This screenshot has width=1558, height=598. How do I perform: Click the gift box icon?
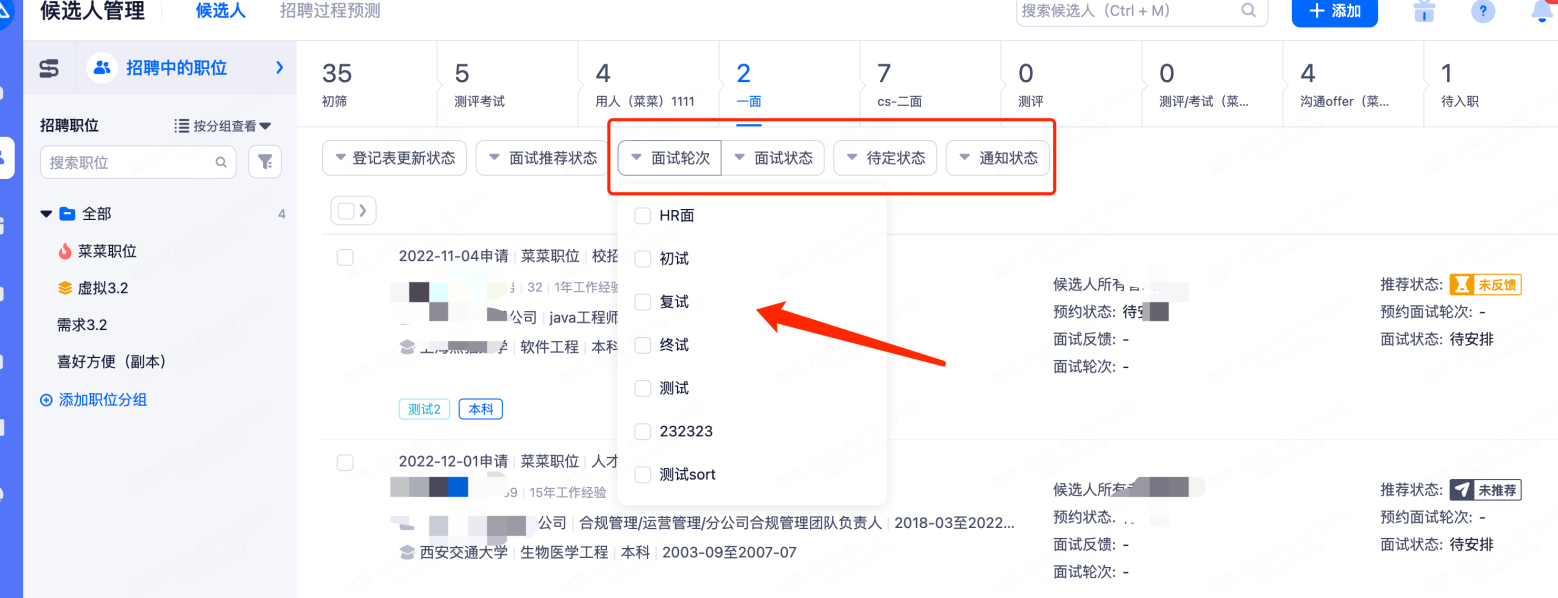click(1424, 11)
